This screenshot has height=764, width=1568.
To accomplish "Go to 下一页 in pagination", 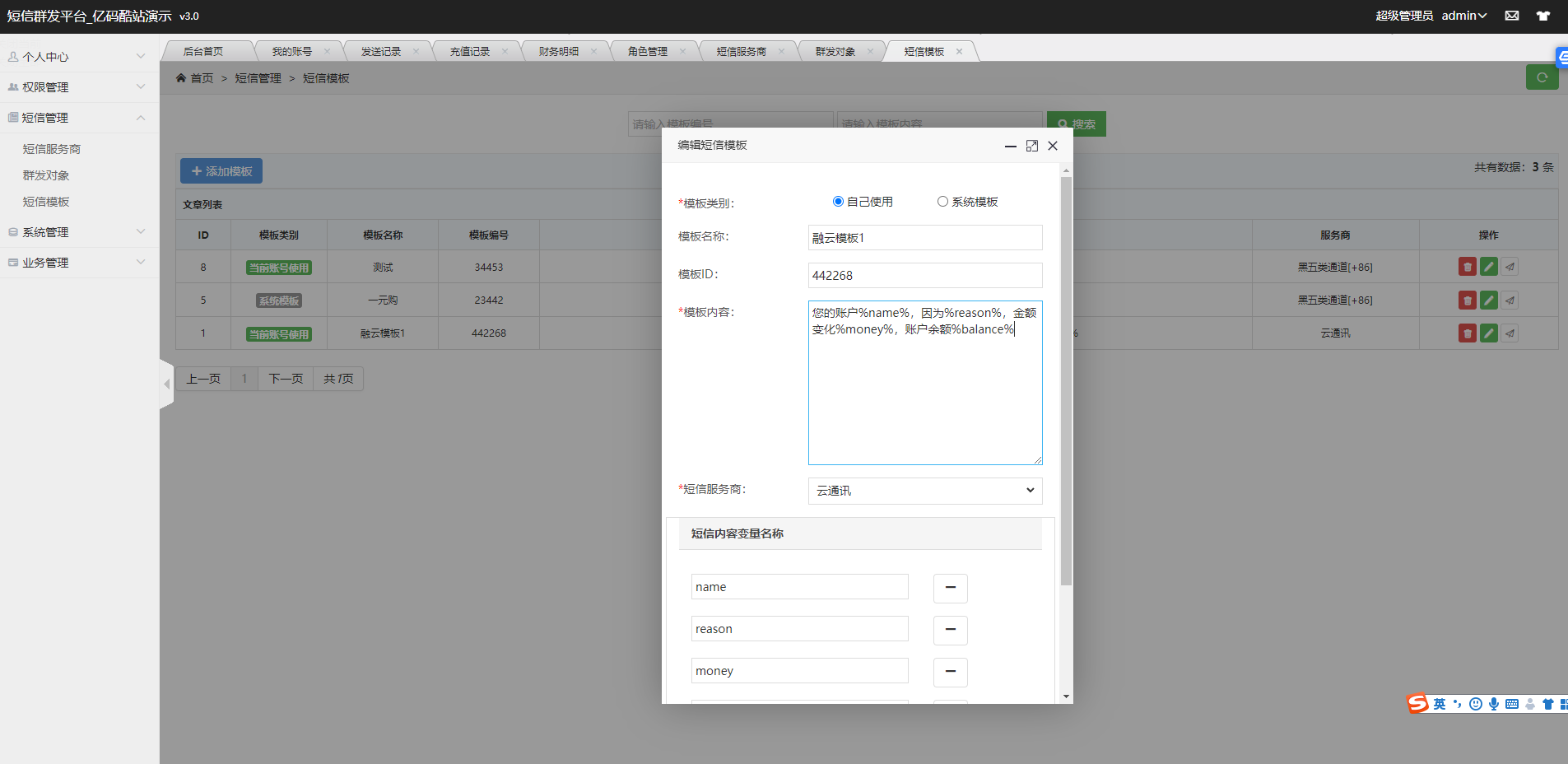I will [x=286, y=379].
